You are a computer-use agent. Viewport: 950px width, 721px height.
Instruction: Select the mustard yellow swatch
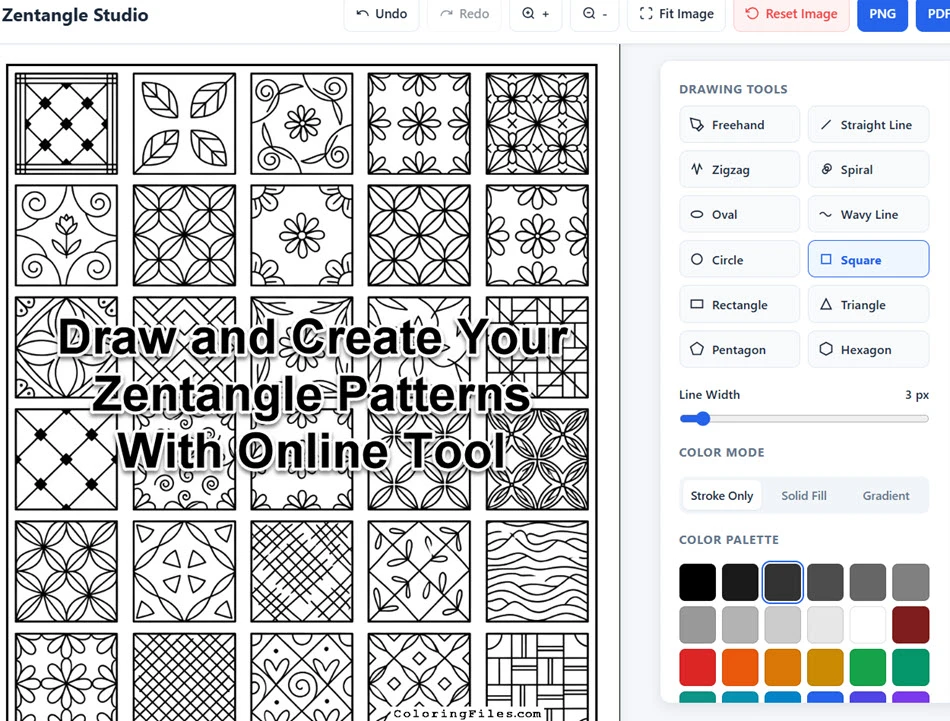pos(825,667)
